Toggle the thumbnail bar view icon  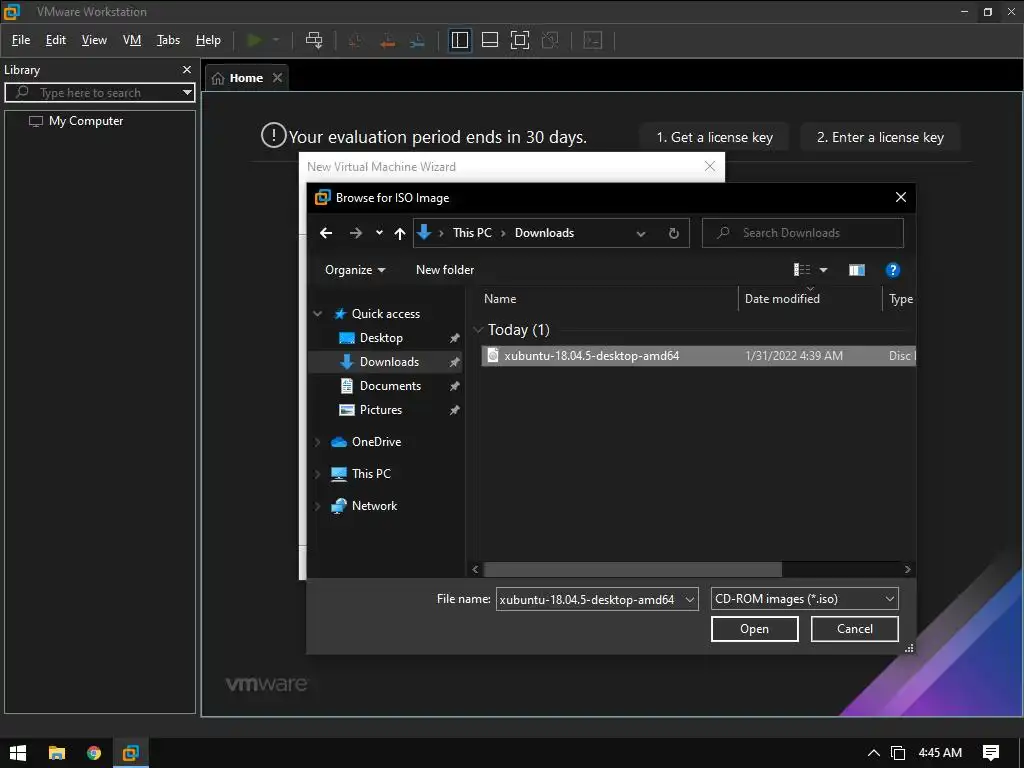pos(490,40)
